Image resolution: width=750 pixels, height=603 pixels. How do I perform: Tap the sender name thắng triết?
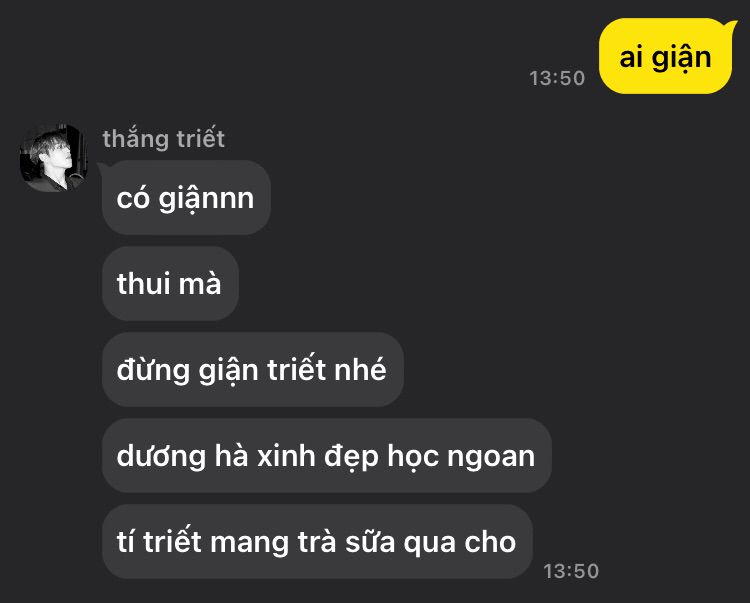(164, 139)
